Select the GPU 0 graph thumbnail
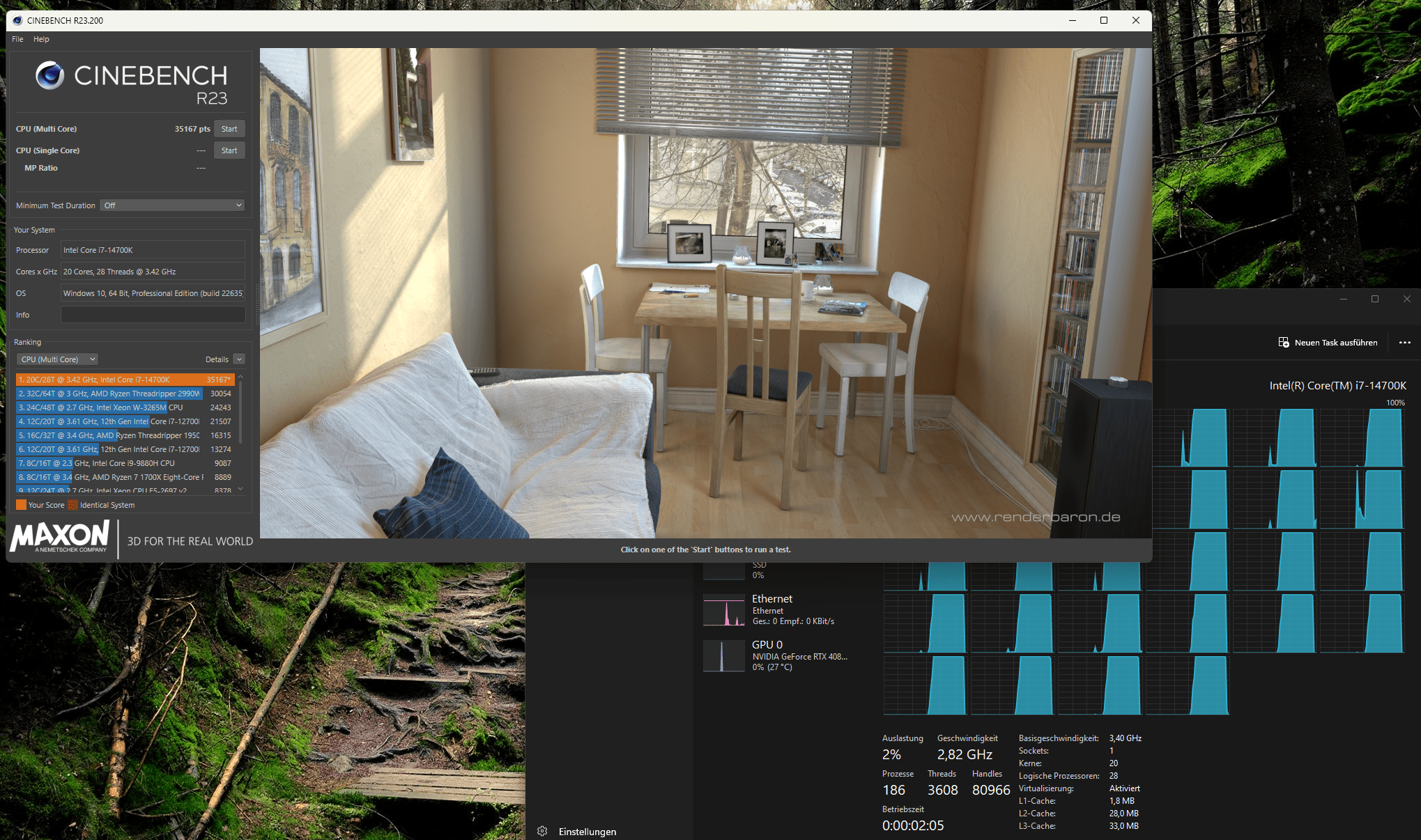Viewport: 1421px width, 840px height. (x=723, y=655)
